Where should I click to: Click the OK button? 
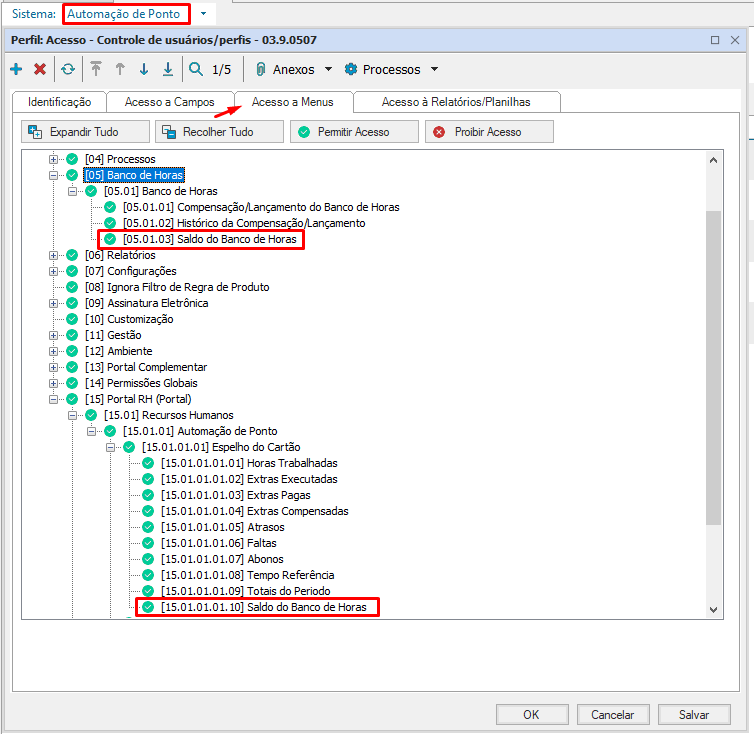[532, 715]
